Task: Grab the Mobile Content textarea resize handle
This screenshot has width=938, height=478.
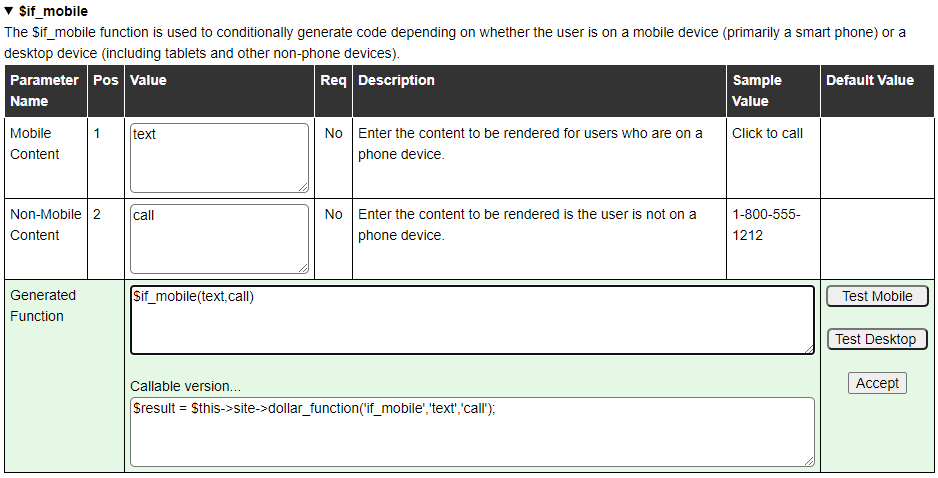Action: point(303,186)
